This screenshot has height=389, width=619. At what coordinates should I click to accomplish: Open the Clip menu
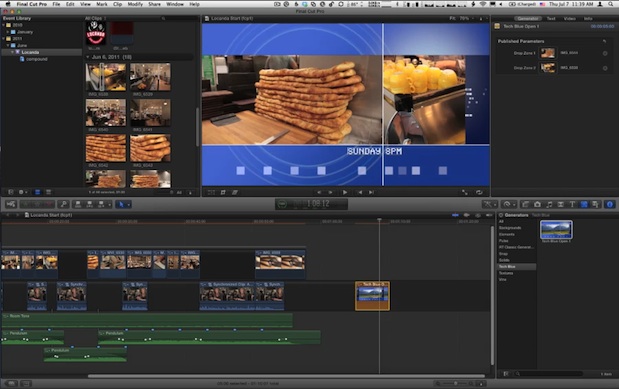click(117, 4)
